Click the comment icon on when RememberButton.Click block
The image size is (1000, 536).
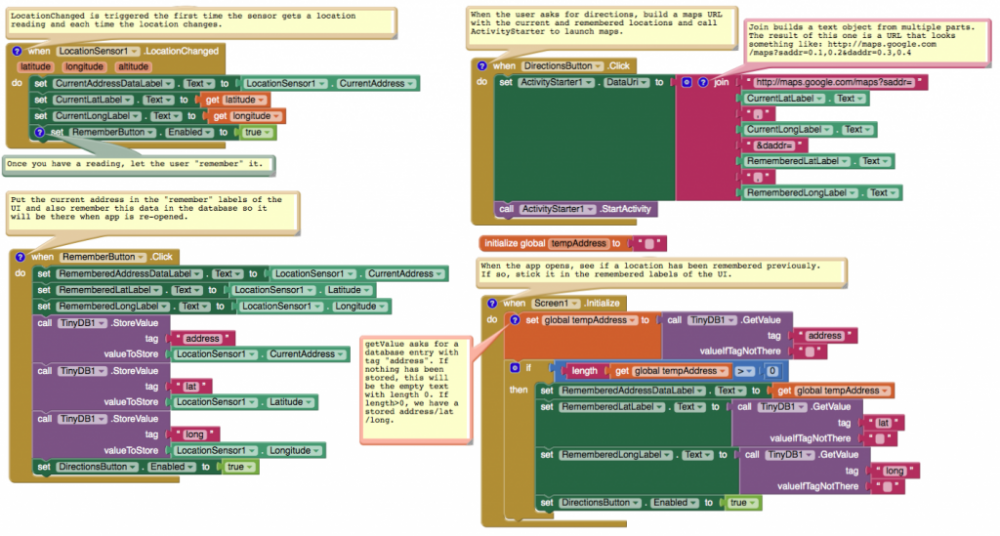pos(20,257)
